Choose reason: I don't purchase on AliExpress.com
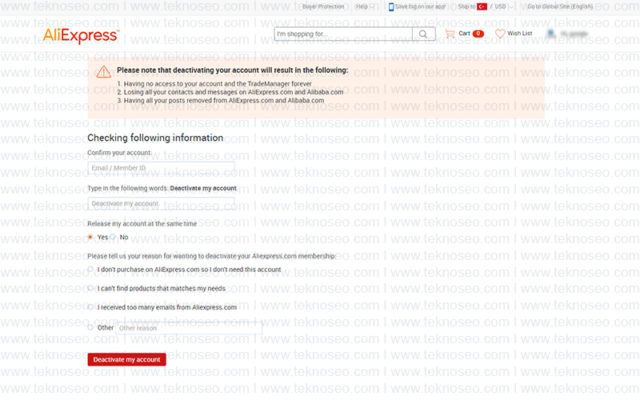The image size is (640, 400). (91, 269)
